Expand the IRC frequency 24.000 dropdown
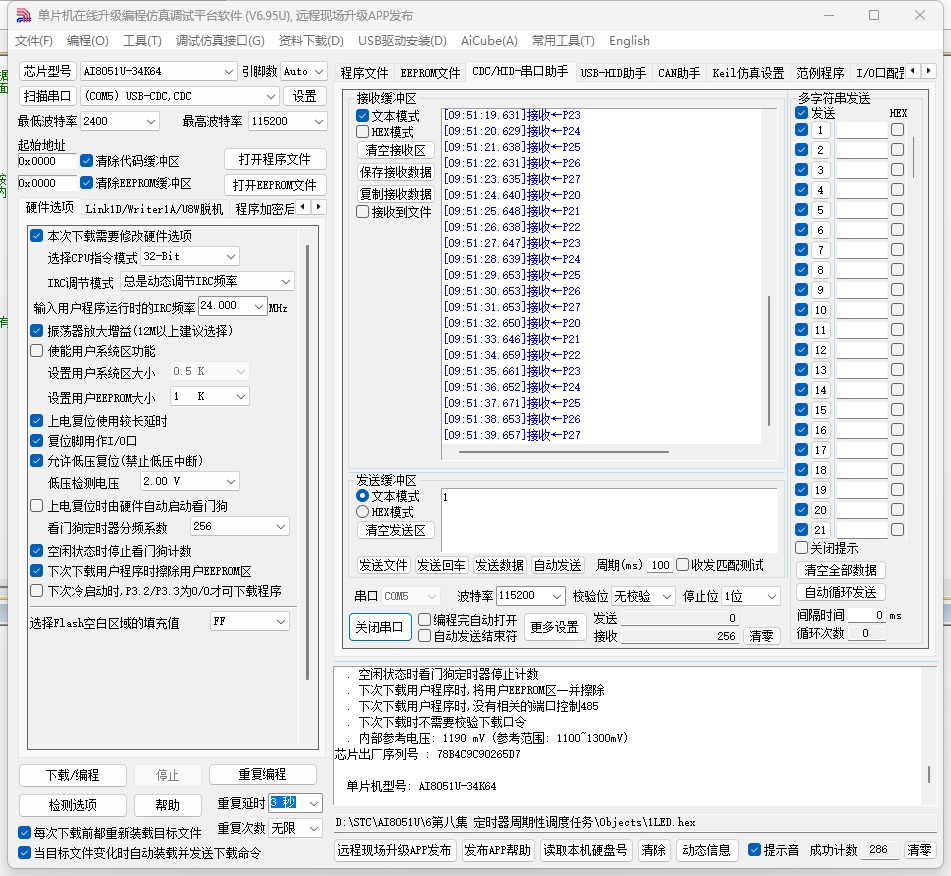Image resolution: width=951 pixels, height=876 pixels. (259, 306)
